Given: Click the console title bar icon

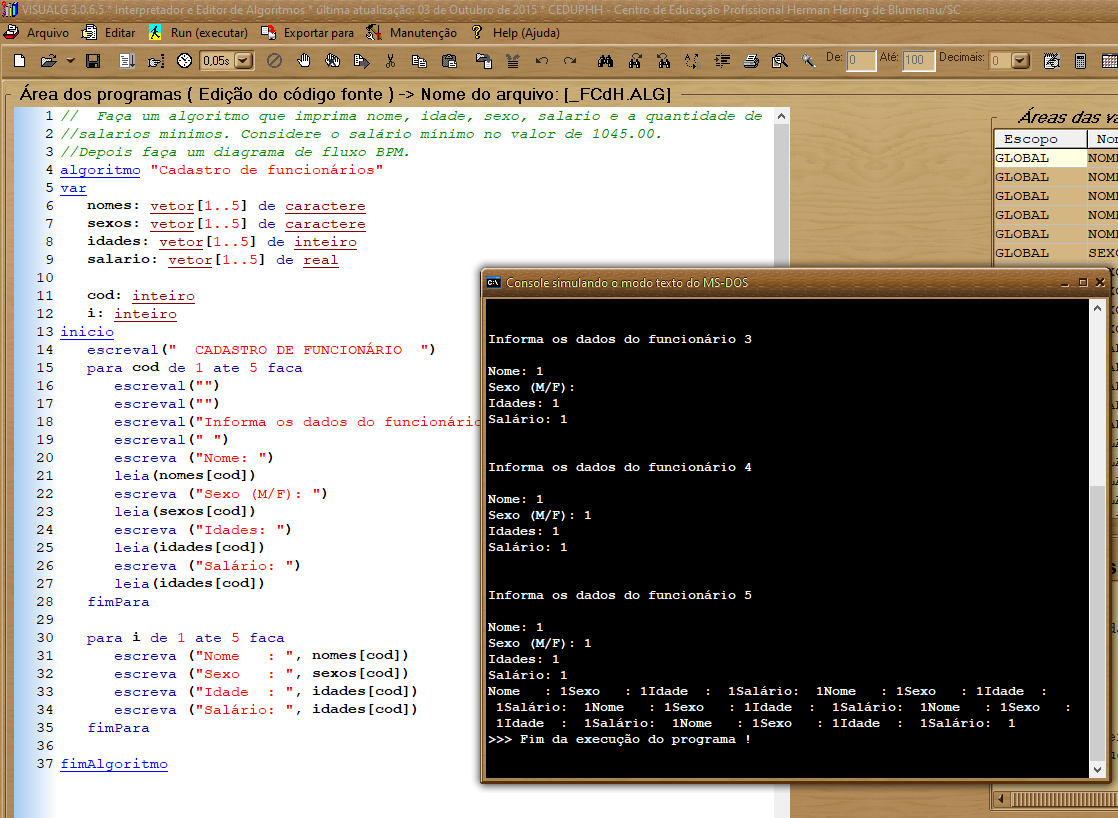Looking at the screenshot, I should 493,282.
